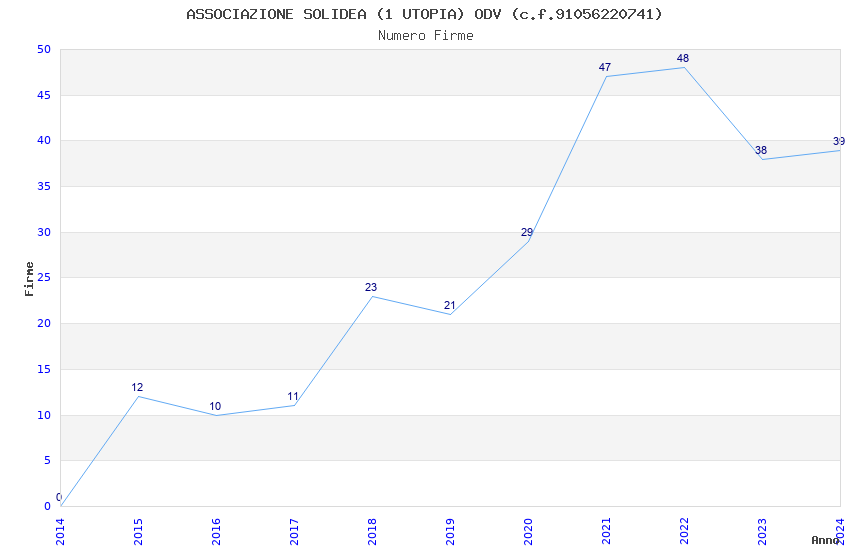
Task: Click the Anno x-axis label
Action: 825,540
